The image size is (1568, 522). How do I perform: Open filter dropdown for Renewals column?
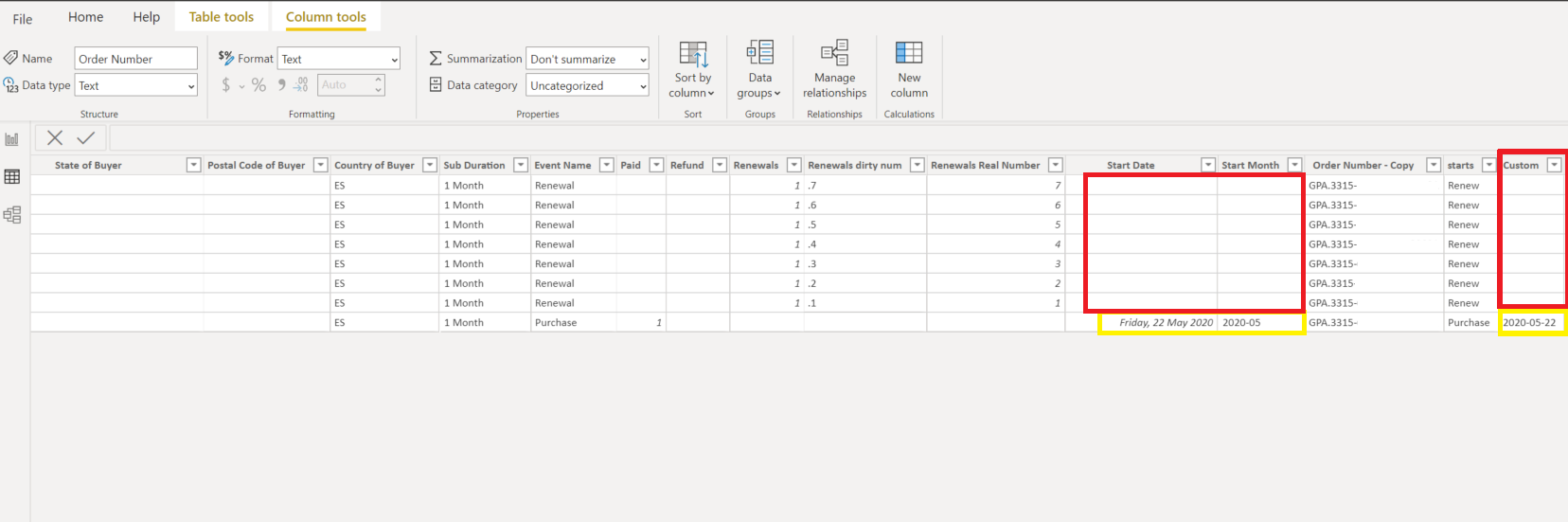(x=794, y=165)
